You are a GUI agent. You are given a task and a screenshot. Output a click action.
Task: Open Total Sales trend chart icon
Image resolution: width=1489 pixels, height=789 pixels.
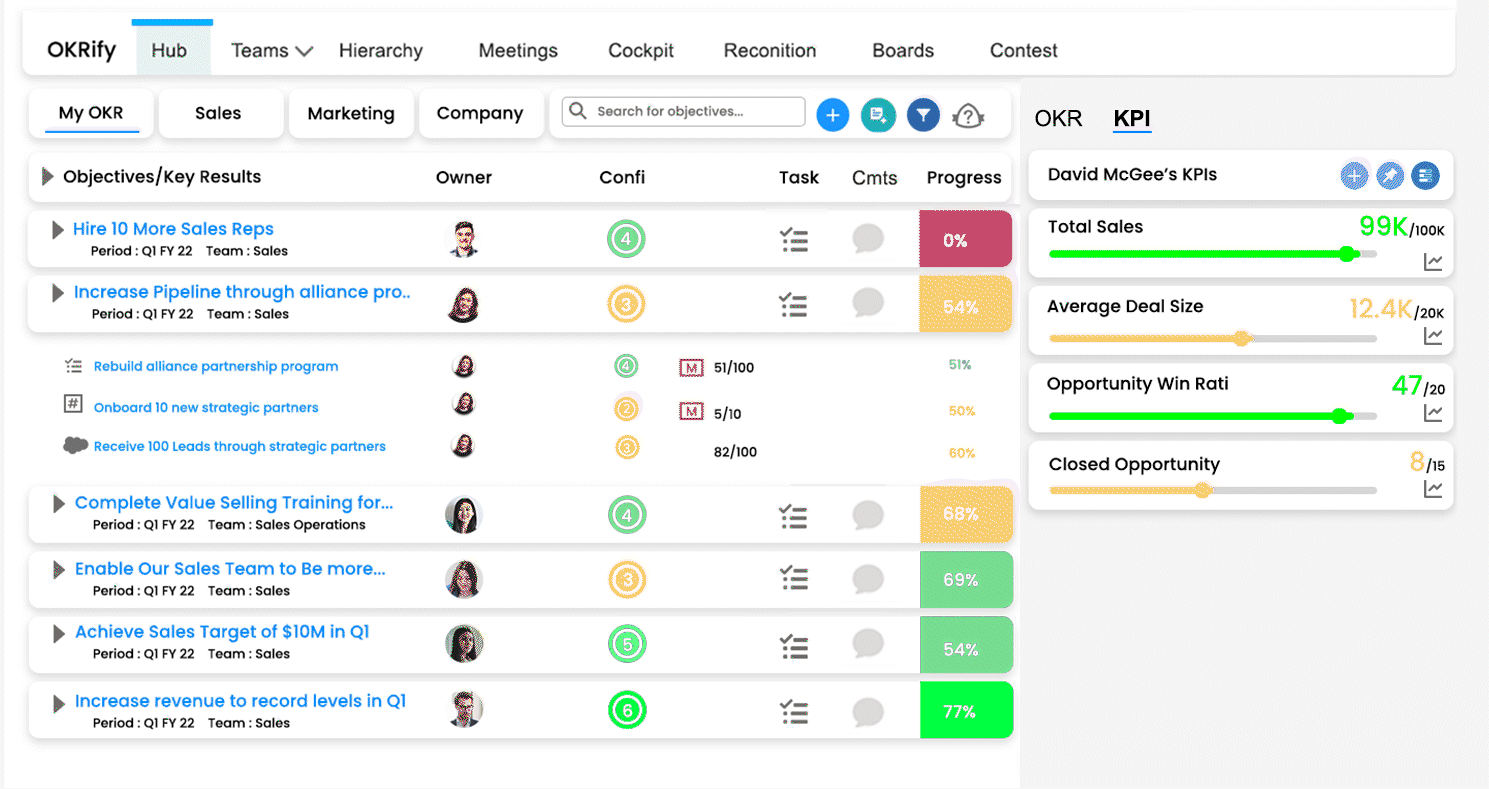point(1433,262)
